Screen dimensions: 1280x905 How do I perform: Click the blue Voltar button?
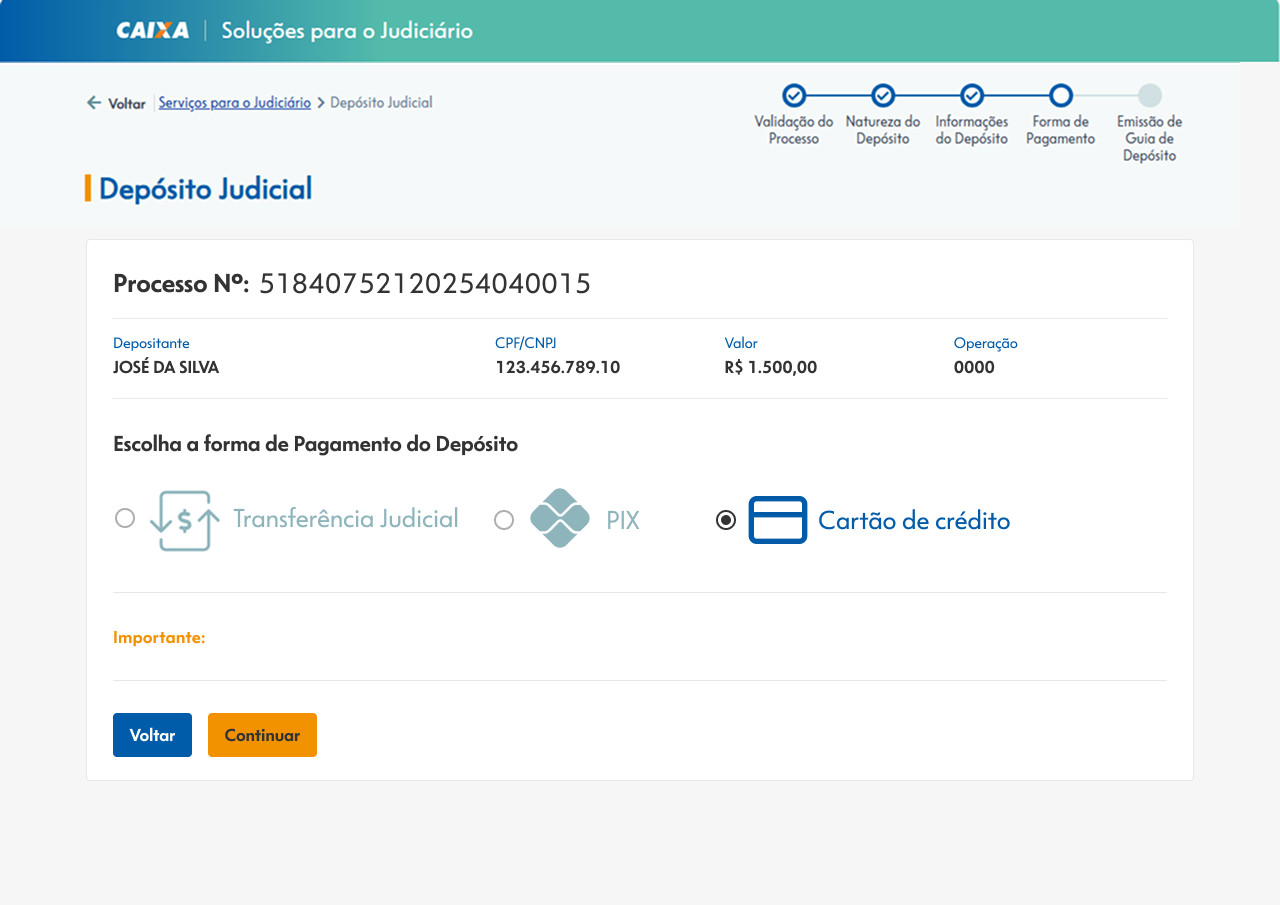coord(152,735)
